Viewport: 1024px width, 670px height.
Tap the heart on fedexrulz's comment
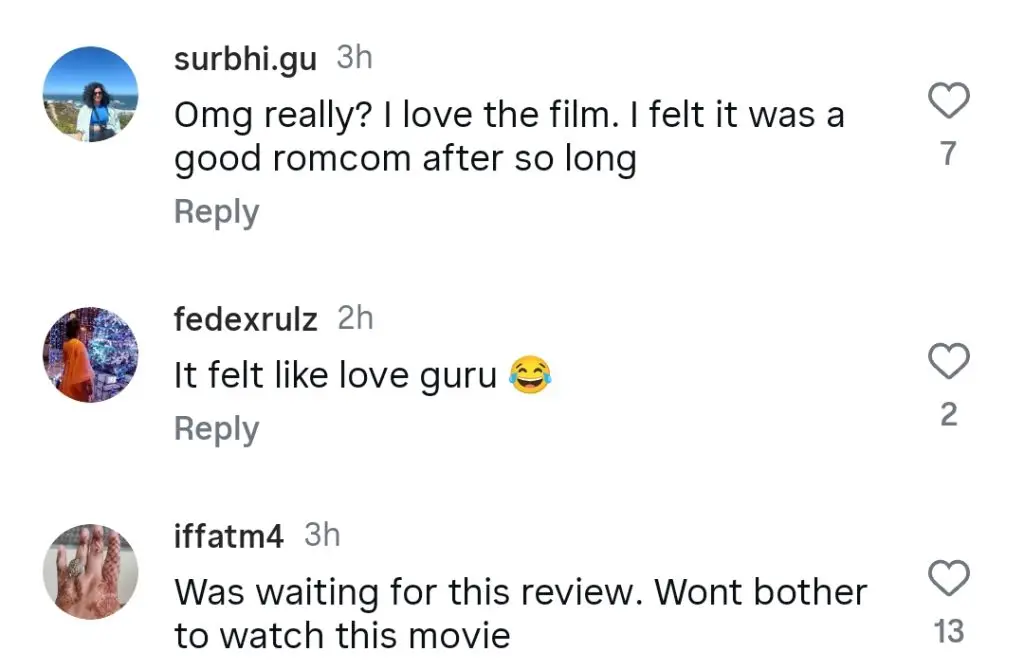pos(949,361)
